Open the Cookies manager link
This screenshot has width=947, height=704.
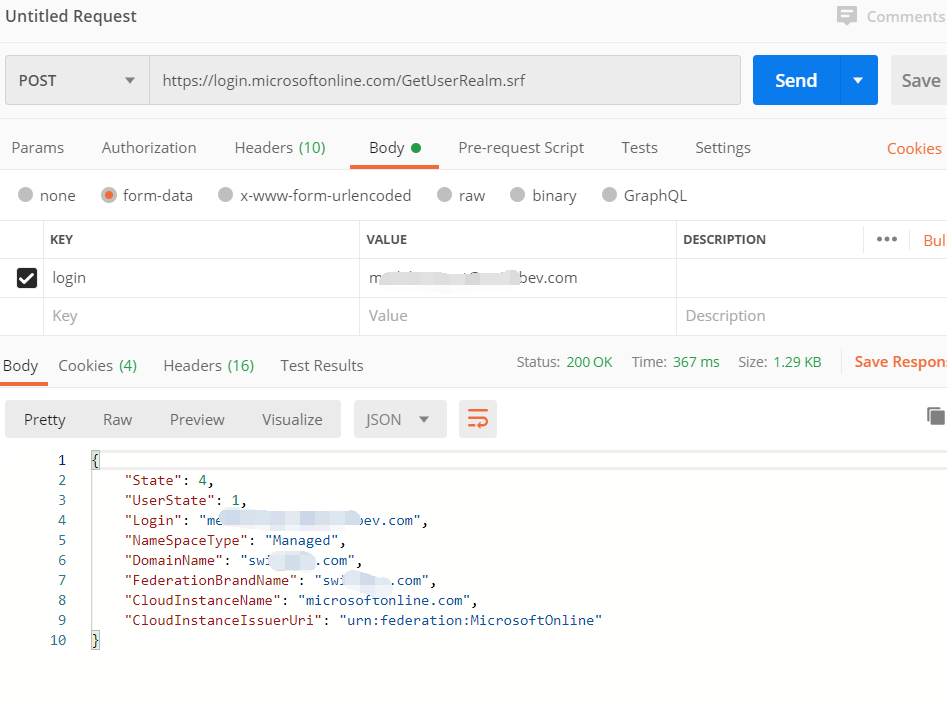913,147
